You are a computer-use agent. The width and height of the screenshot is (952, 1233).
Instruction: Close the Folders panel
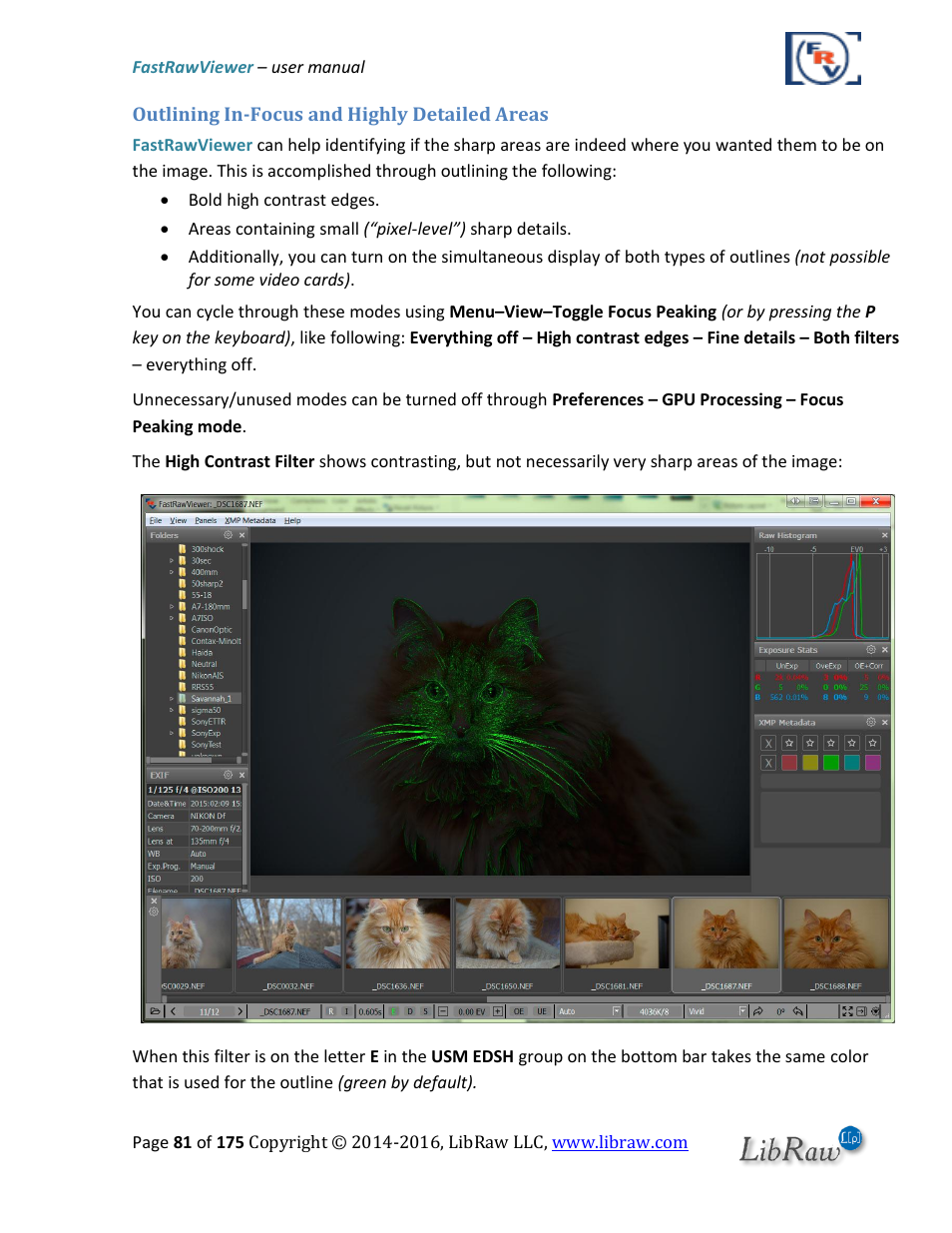coord(241,535)
